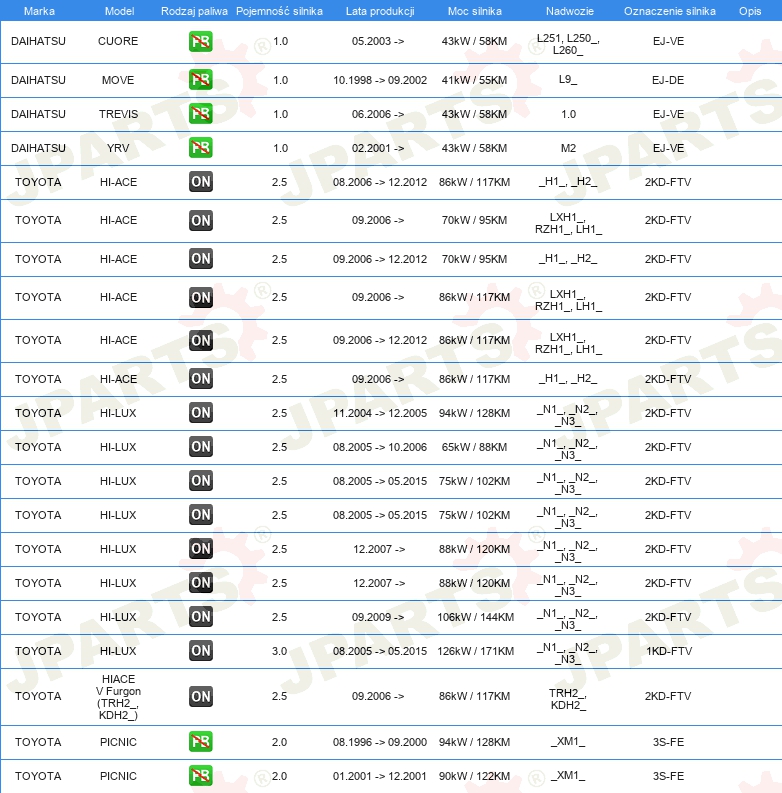Click the Nadwozie column header

[x=570, y=11]
